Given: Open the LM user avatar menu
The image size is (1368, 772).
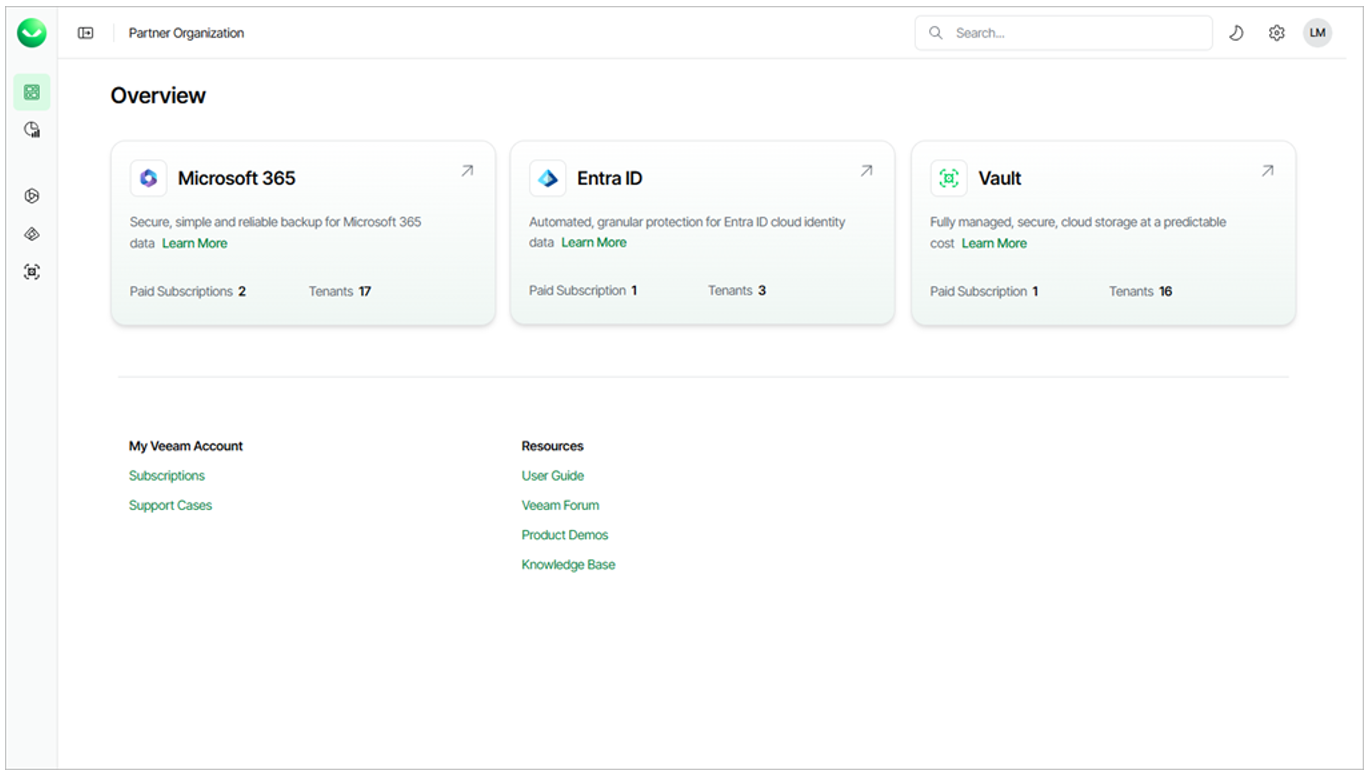Looking at the screenshot, I should 1317,33.
